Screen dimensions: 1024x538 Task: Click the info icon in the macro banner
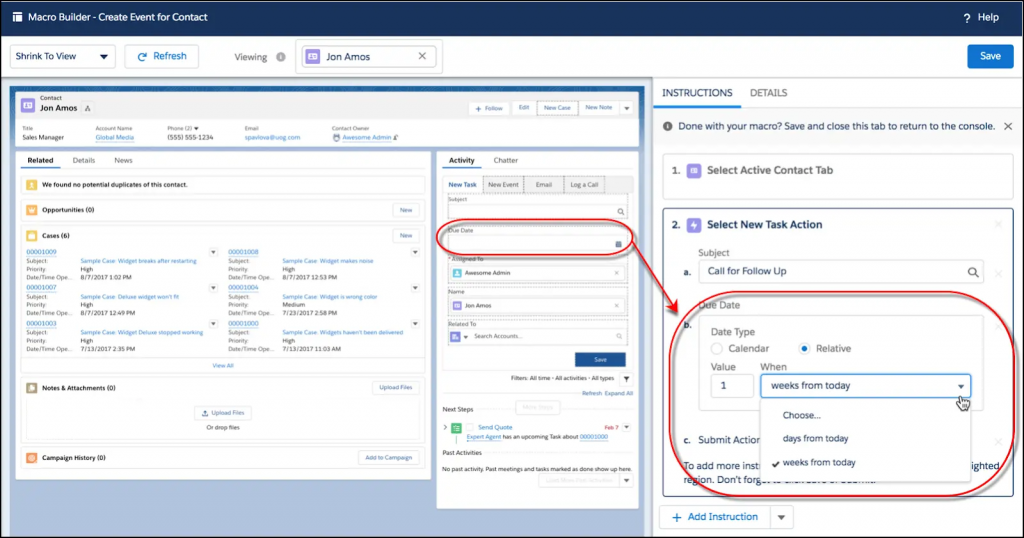click(667, 126)
